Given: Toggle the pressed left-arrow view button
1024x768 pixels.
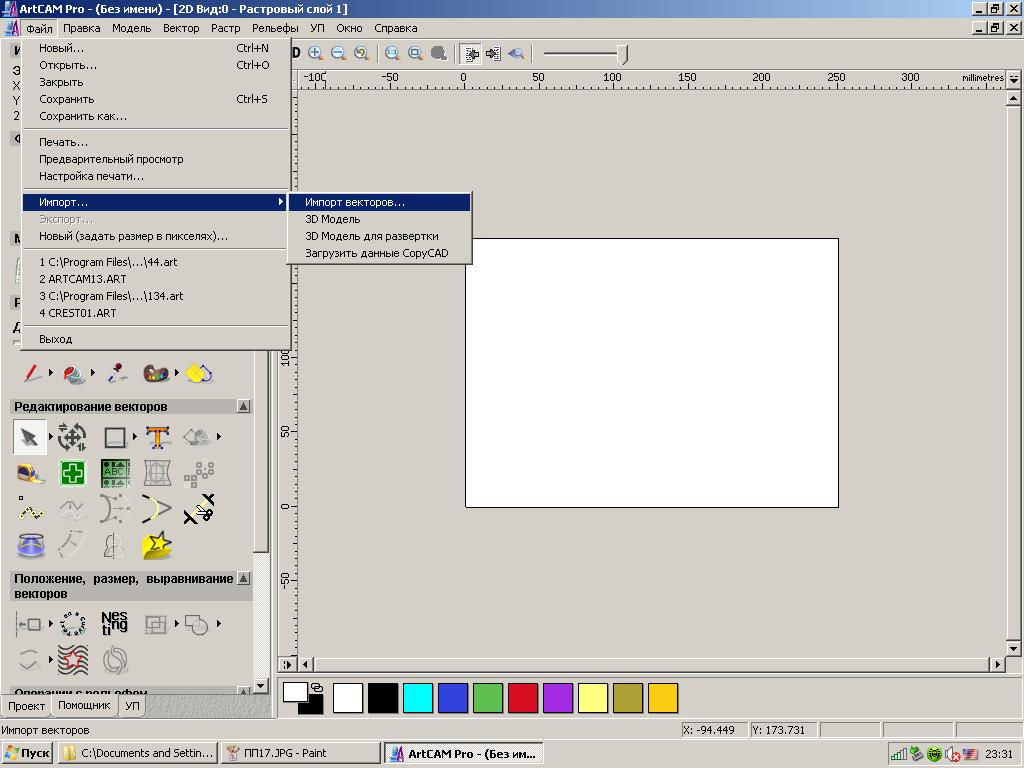Looking at the screenshot, I should pyautogui.click(x=470, y=54).
